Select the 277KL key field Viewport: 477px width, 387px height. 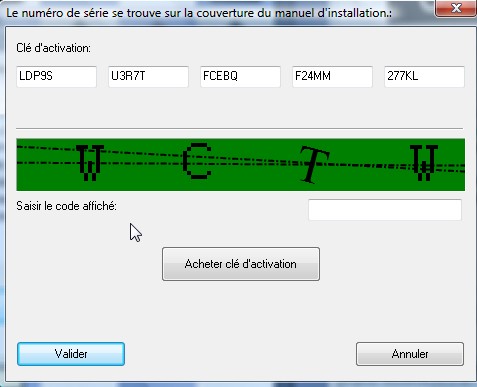point(424,77)
